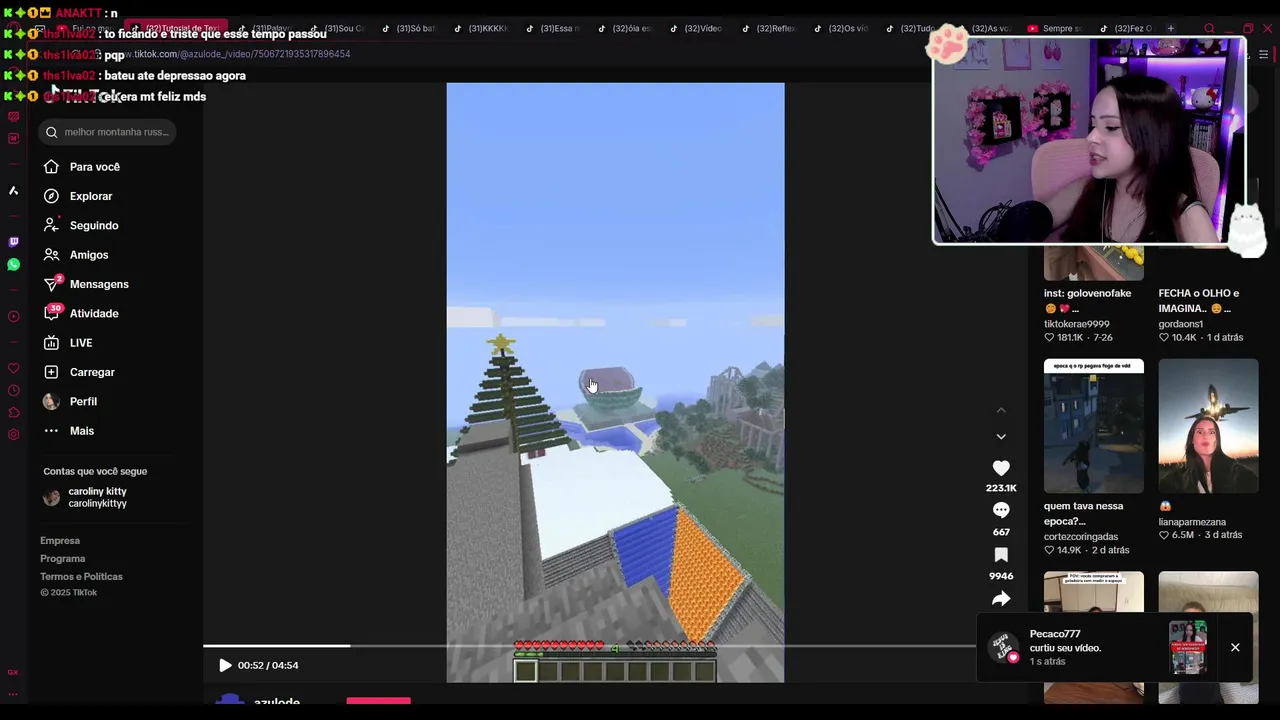Dismiss the Pecaco777 notification toast
1280x720 pixels.
1235,648
